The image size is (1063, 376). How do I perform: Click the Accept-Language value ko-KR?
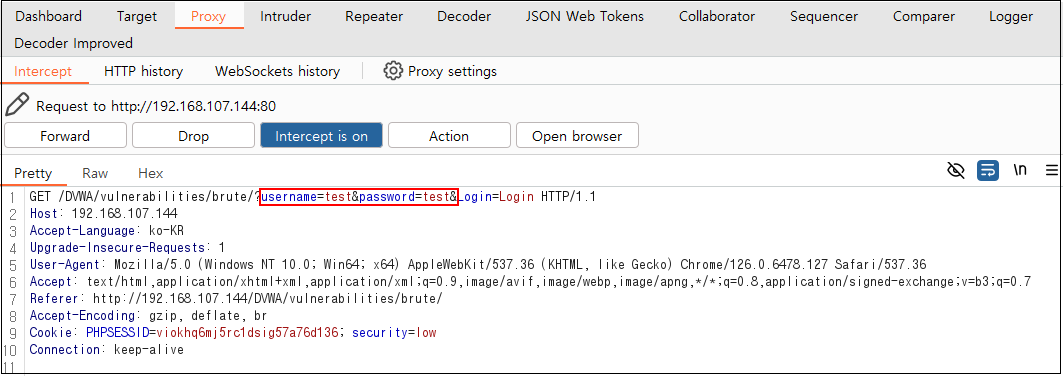click(x=166, y=230)
